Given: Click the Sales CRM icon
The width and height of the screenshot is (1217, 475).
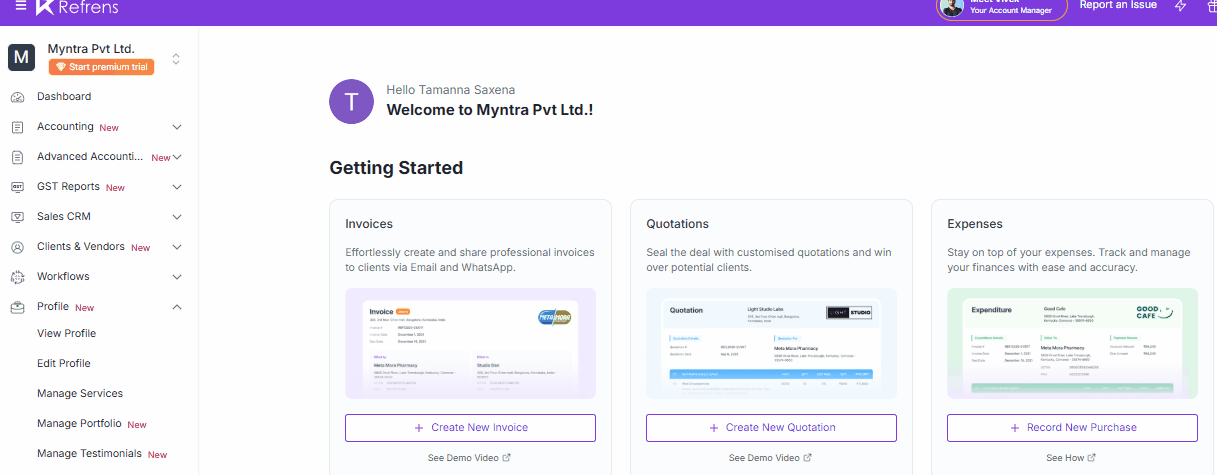Looking at the screenshot, I should click(x=17, y=217).
